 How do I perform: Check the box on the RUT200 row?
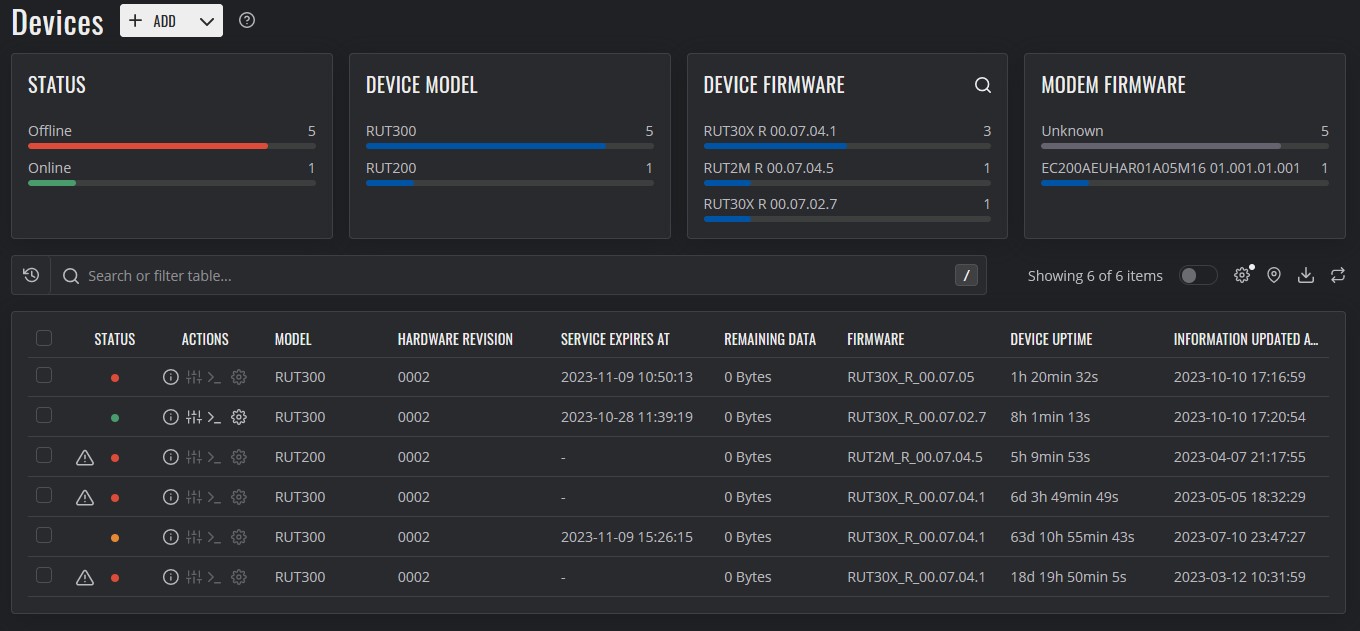[x=44, y=455]
